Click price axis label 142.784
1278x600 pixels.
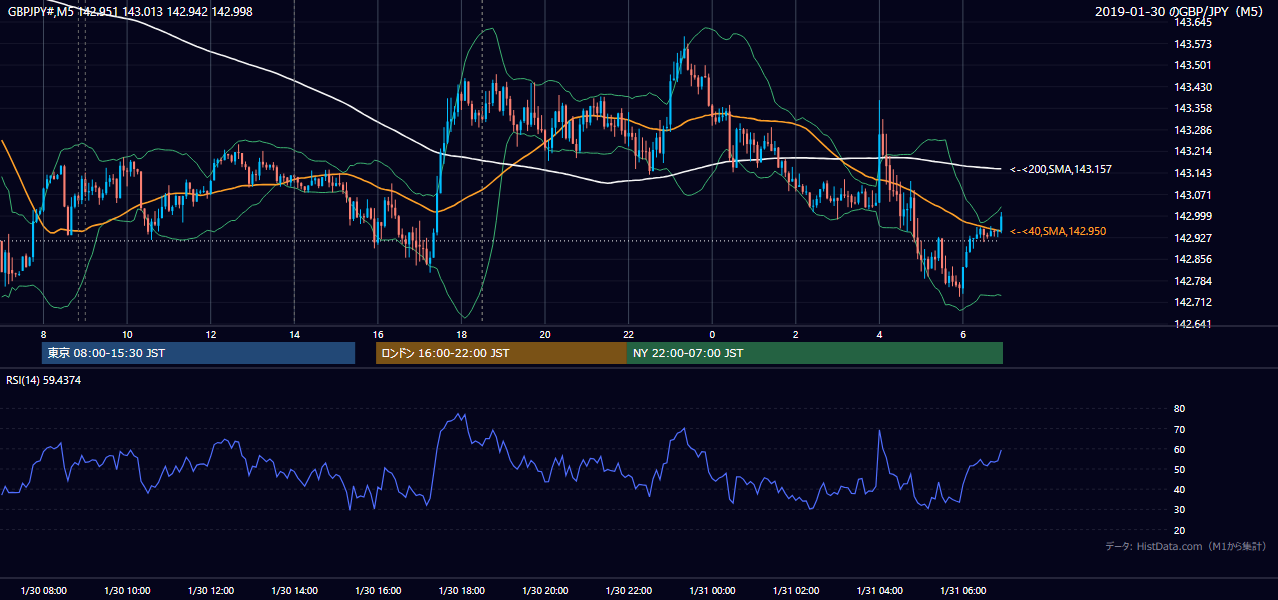point(1193,281)
